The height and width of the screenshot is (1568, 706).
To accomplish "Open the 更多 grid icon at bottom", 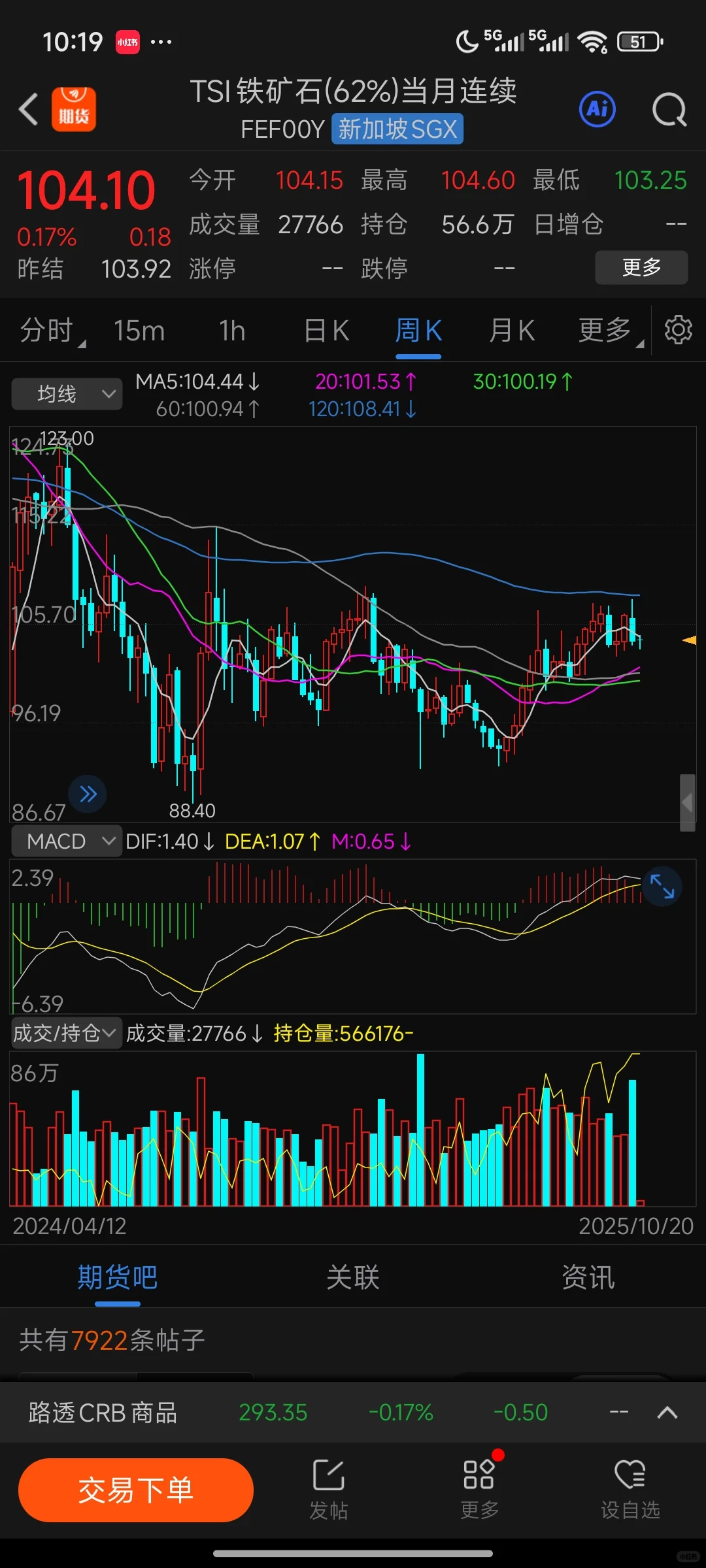I will (x=479, y=1489).
